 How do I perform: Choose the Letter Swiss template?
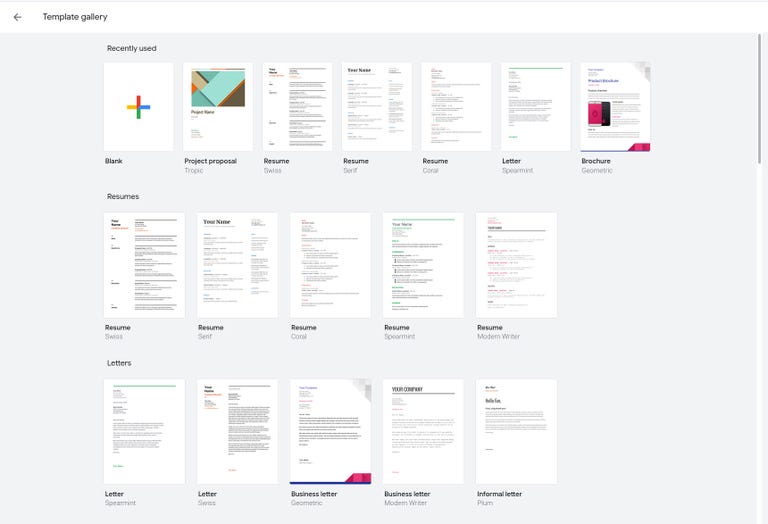pos(237,431)
